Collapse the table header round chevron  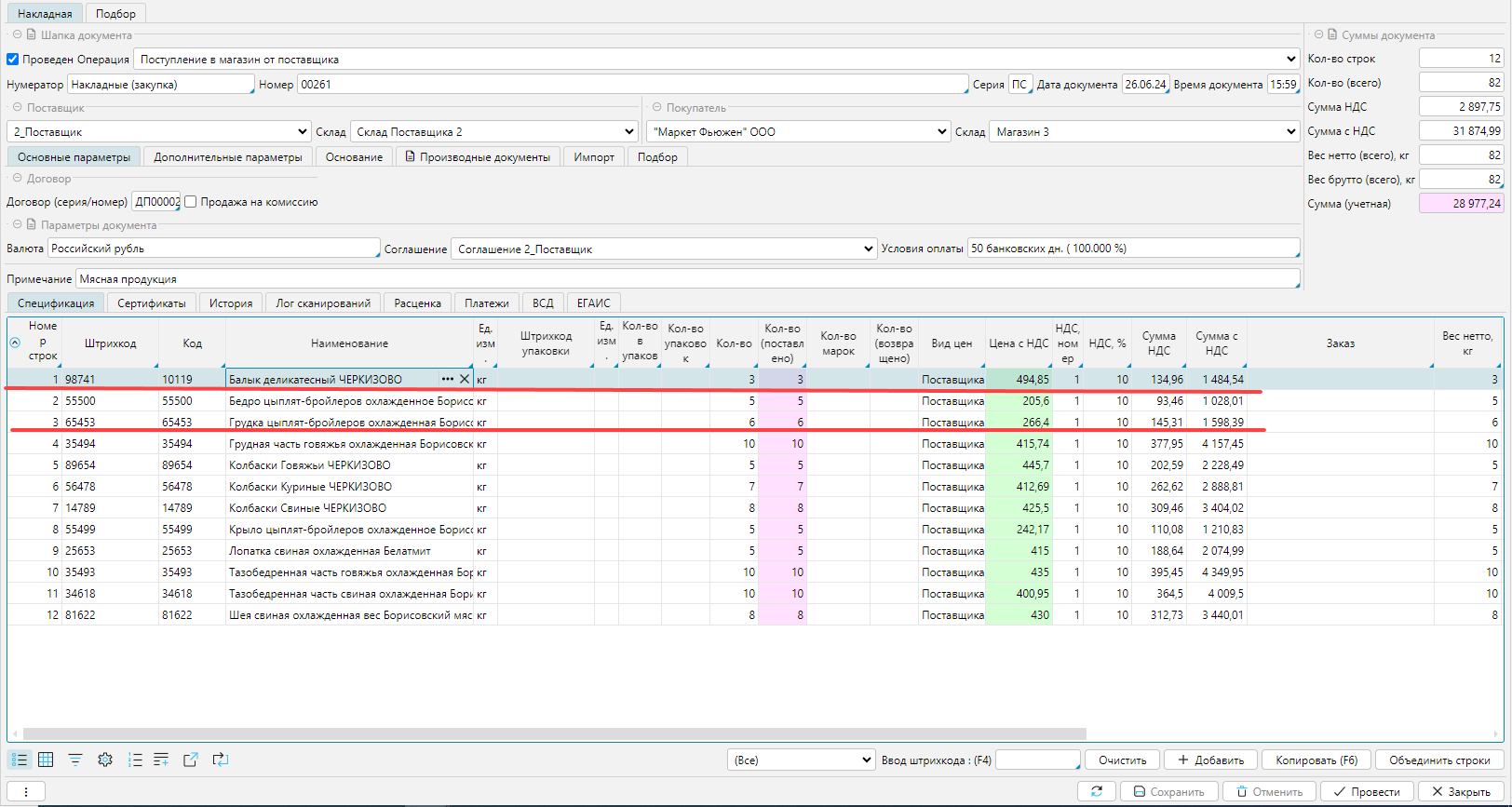click(15, 343)
